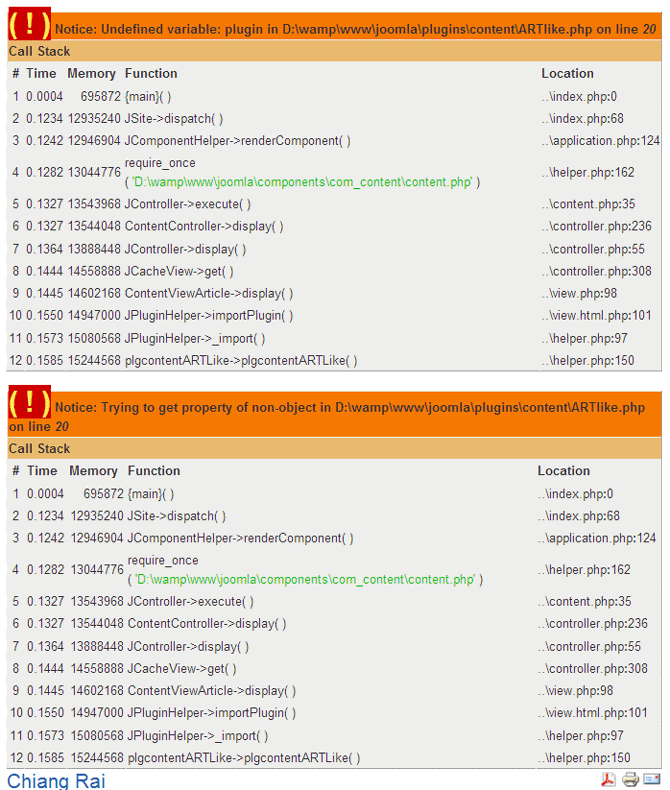Click '..\helper.php:162' location in Undefined variable table

(x=588, y=172)
